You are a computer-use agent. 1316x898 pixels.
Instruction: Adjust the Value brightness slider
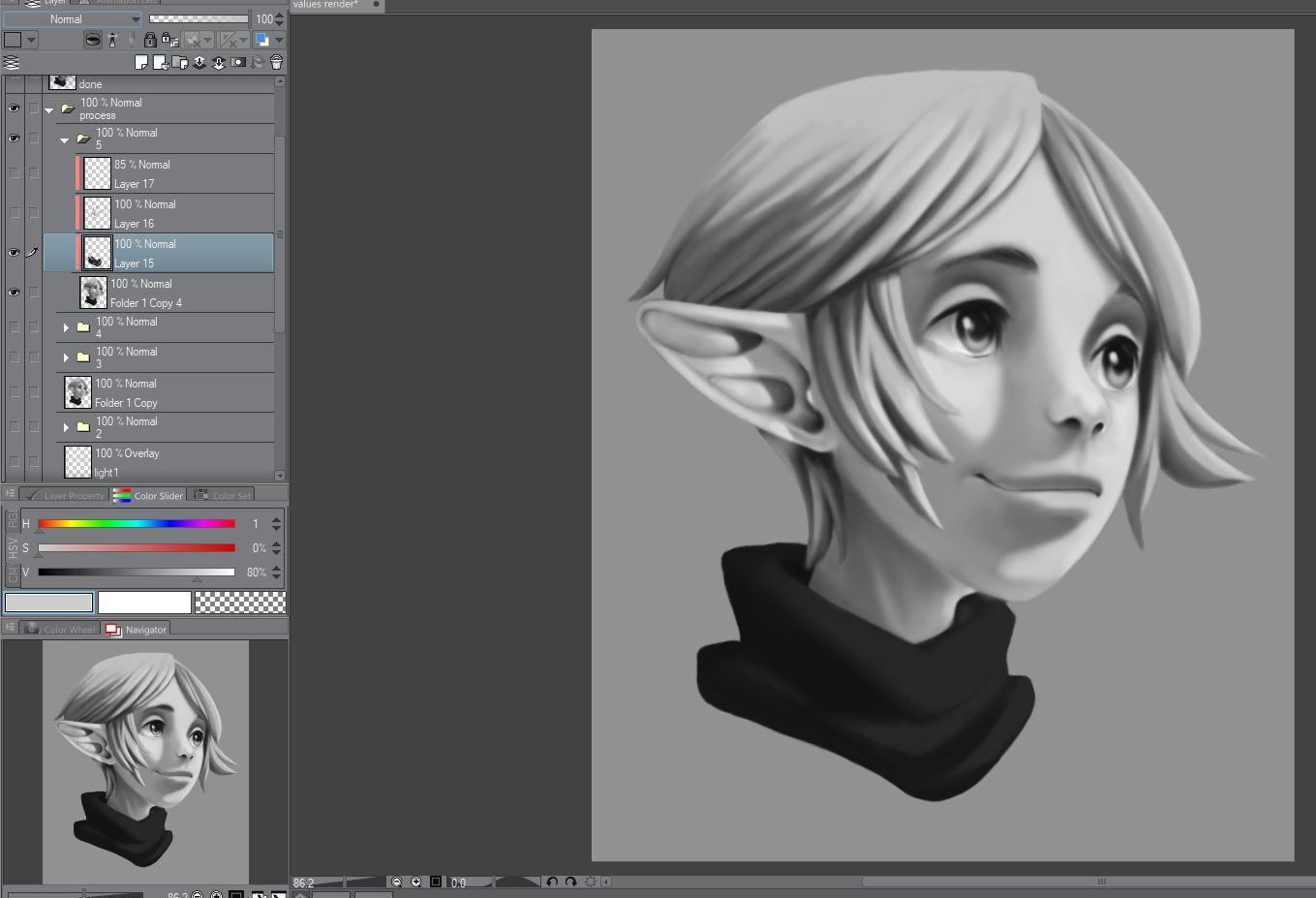137,573
